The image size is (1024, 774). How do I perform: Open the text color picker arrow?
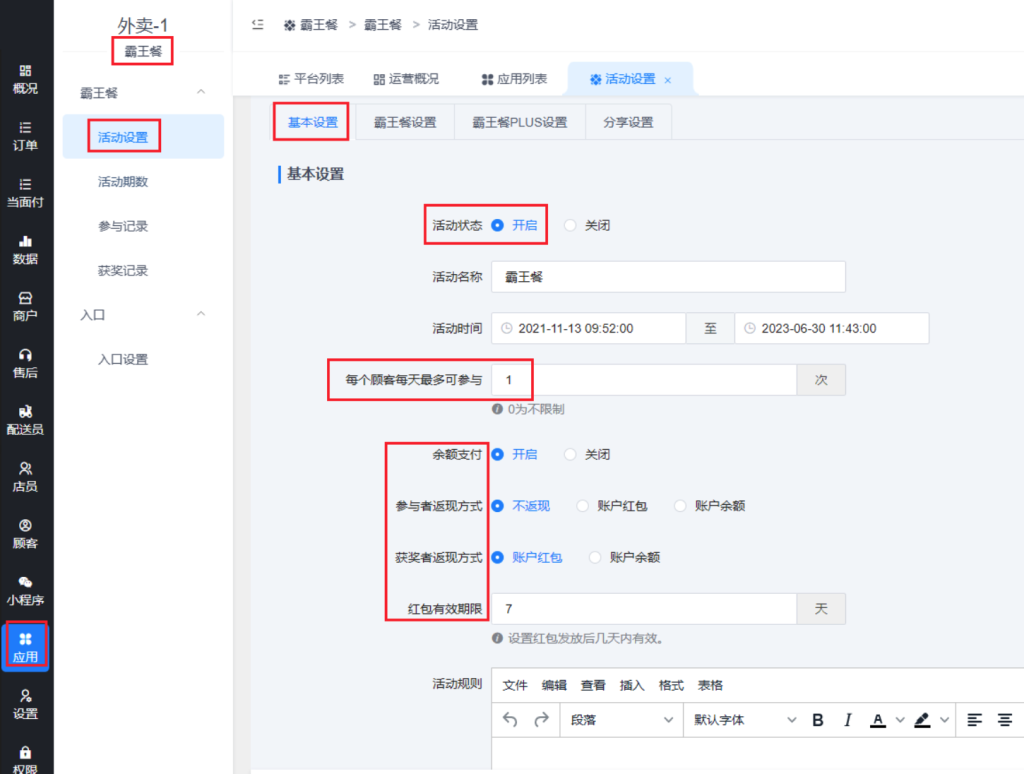[x=899, y=720]
